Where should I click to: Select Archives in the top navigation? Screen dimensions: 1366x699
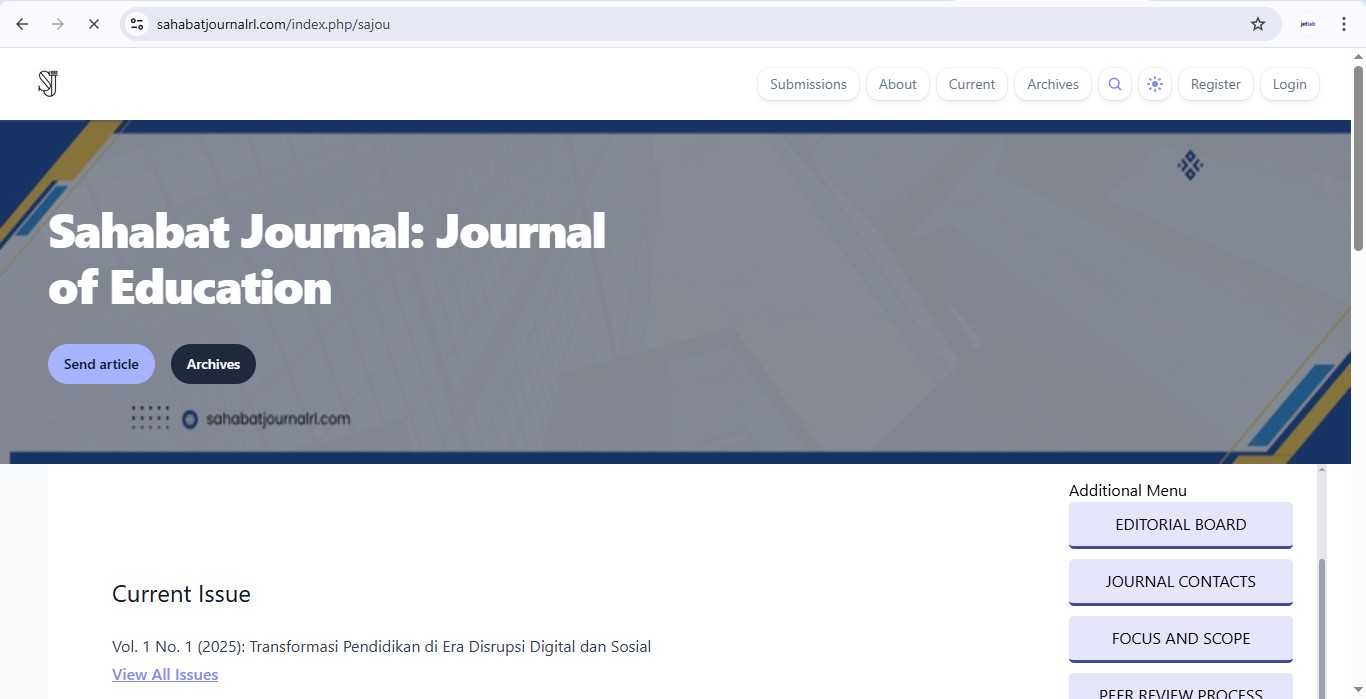(1052, 84)
